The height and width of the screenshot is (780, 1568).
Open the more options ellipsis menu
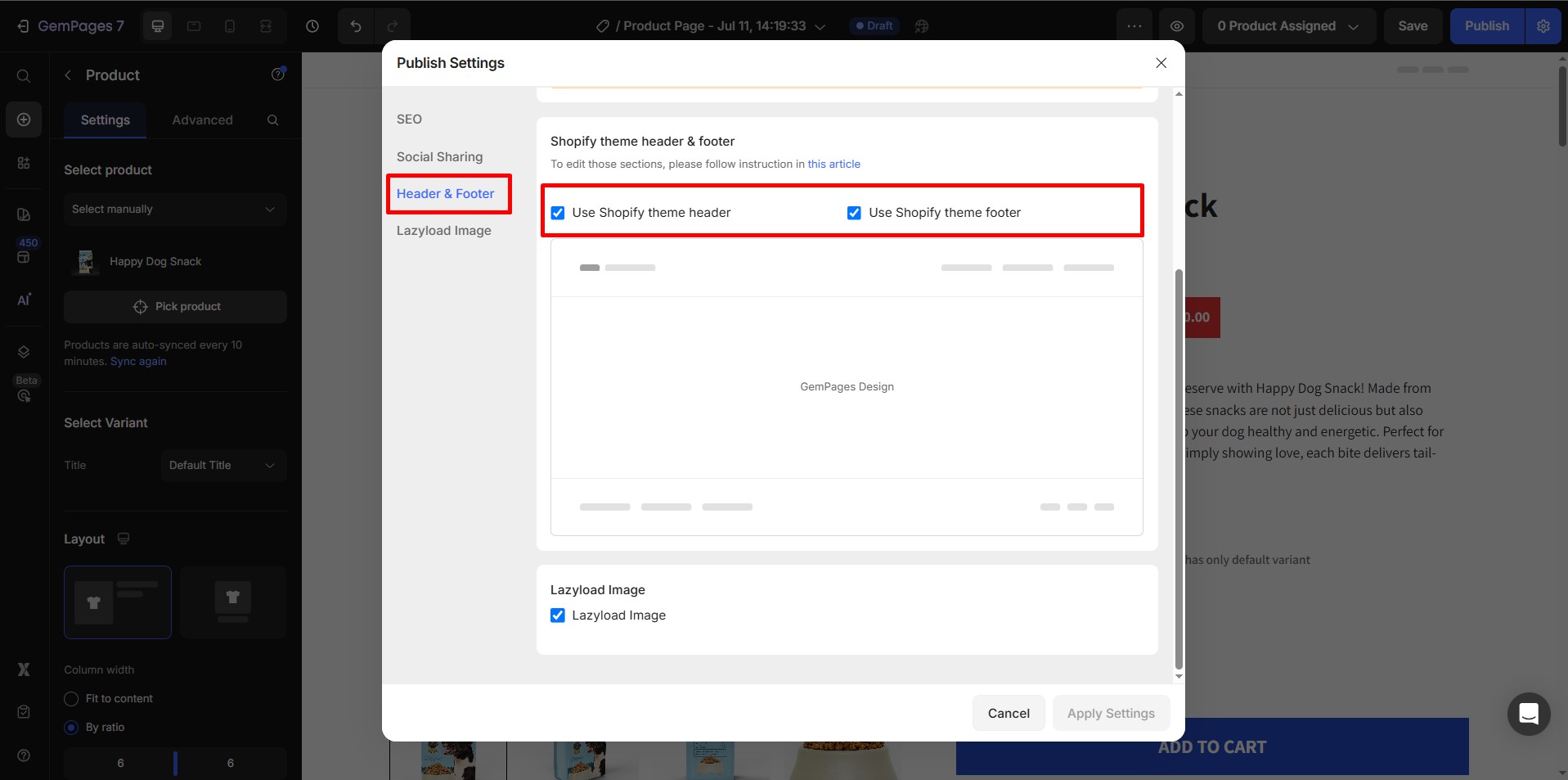click(1134, 26)
